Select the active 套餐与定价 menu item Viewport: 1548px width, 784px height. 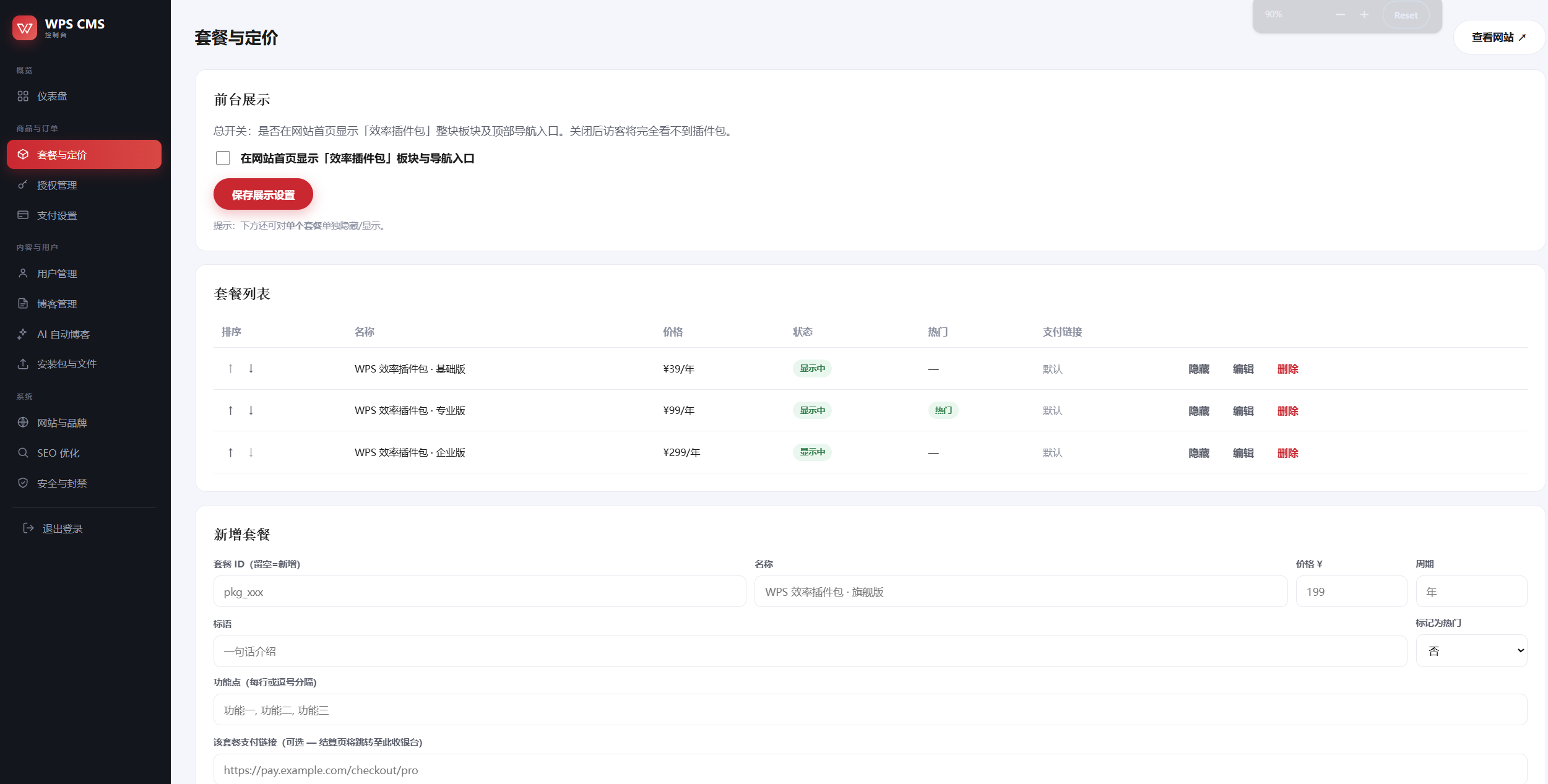(x=84, y=155)
